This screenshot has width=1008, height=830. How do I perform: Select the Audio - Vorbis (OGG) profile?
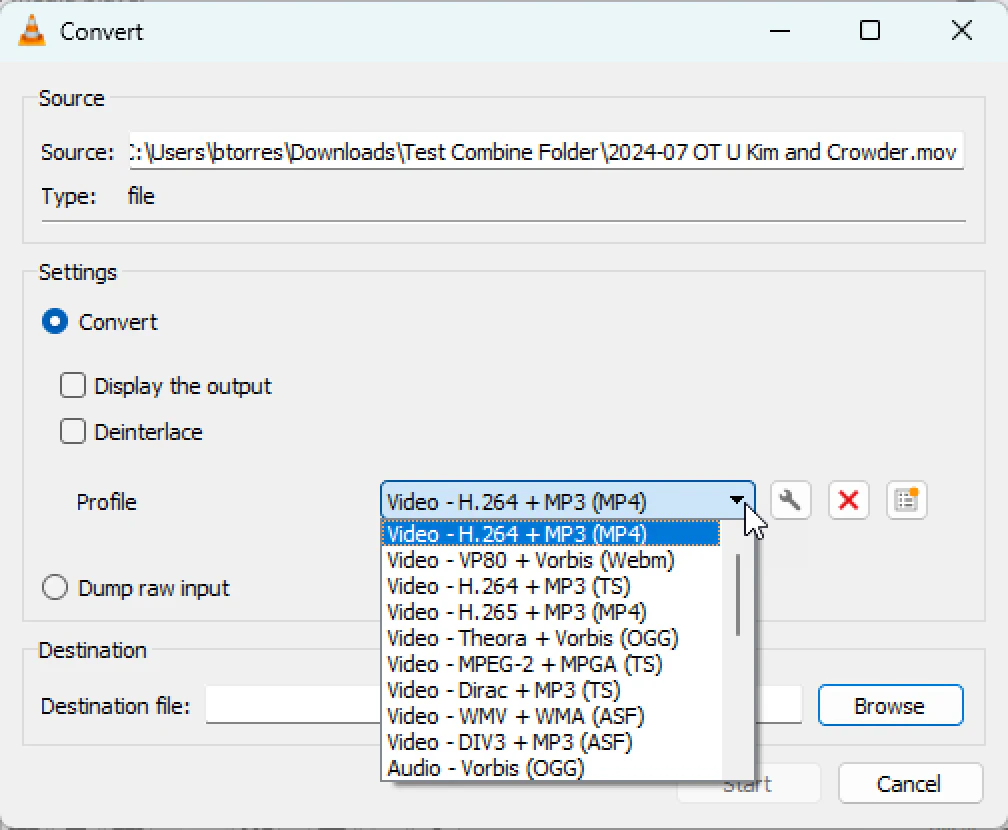[482, 768]
